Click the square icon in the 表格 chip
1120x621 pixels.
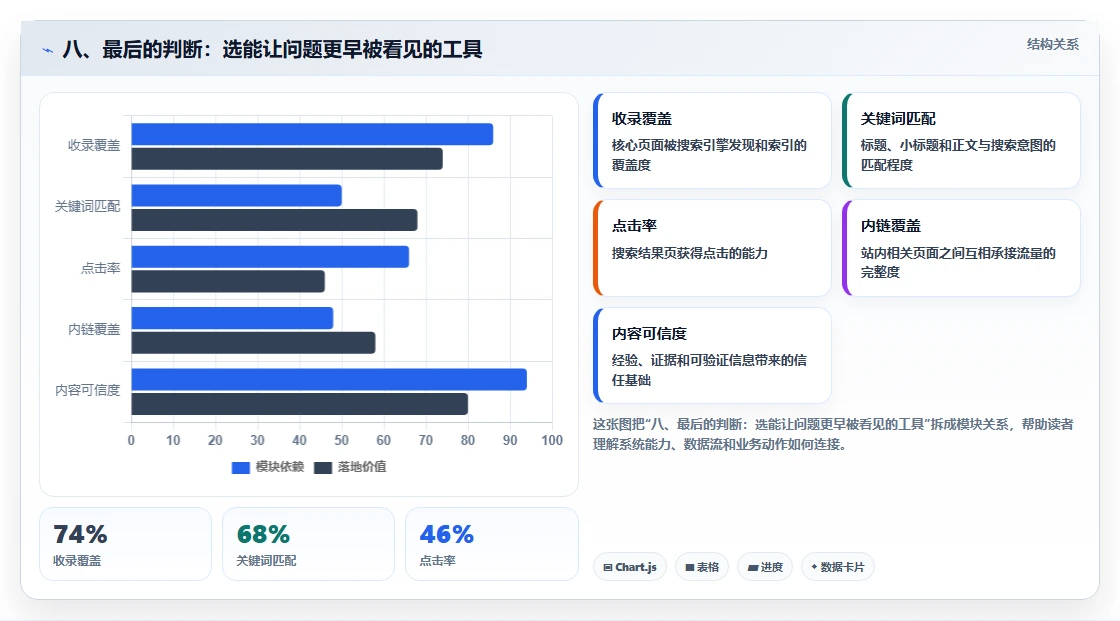(x=690, y=567)
